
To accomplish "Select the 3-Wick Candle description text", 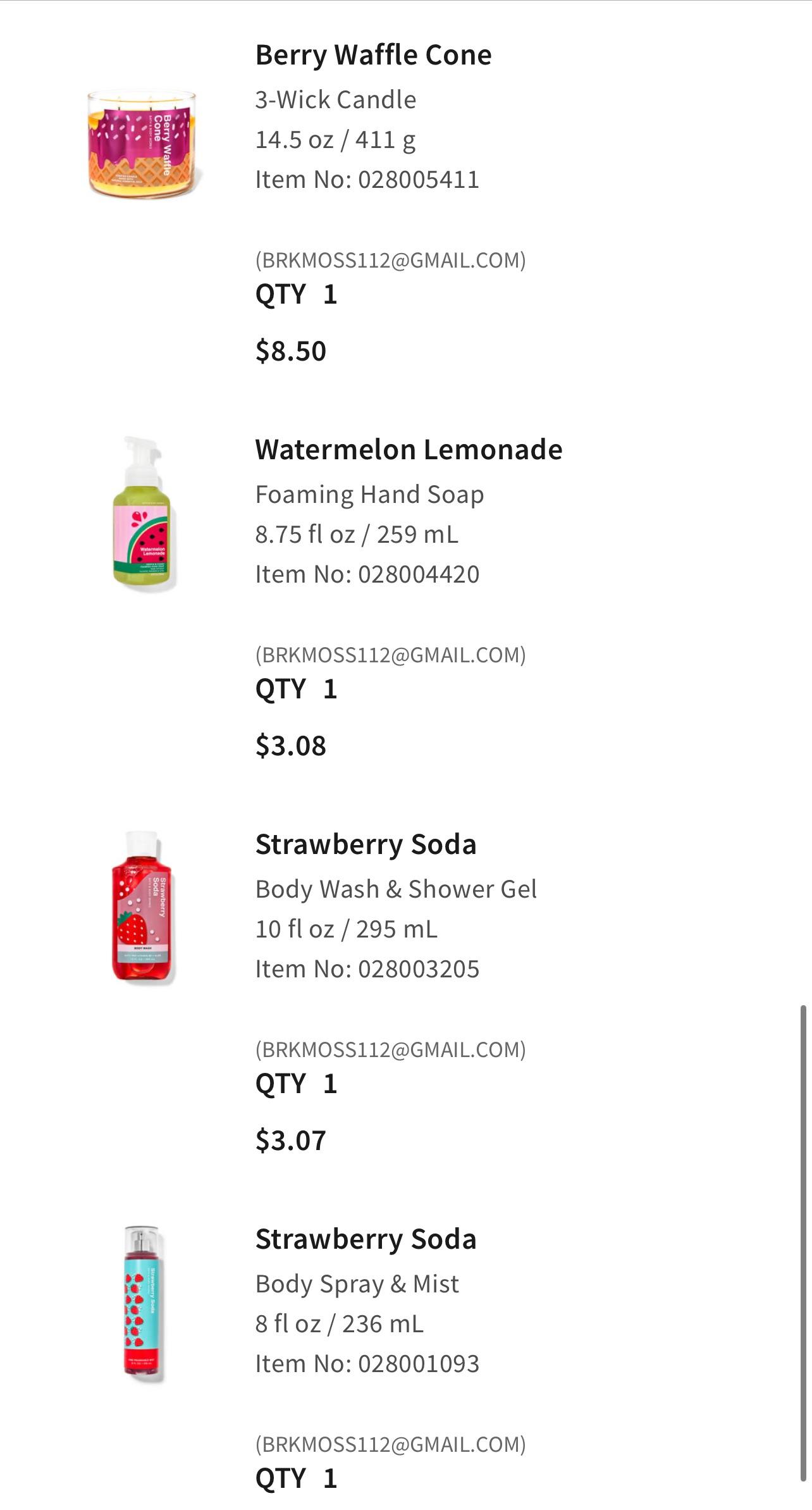I will tap(335, 100).
